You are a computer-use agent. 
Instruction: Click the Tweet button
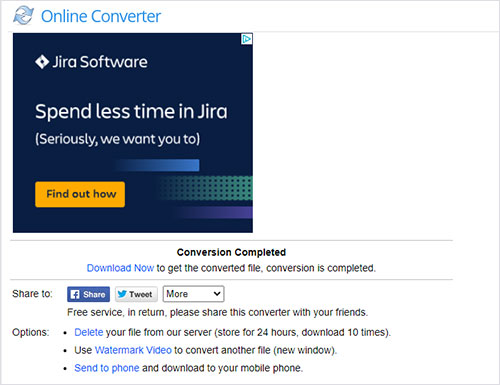click(136, 294)
